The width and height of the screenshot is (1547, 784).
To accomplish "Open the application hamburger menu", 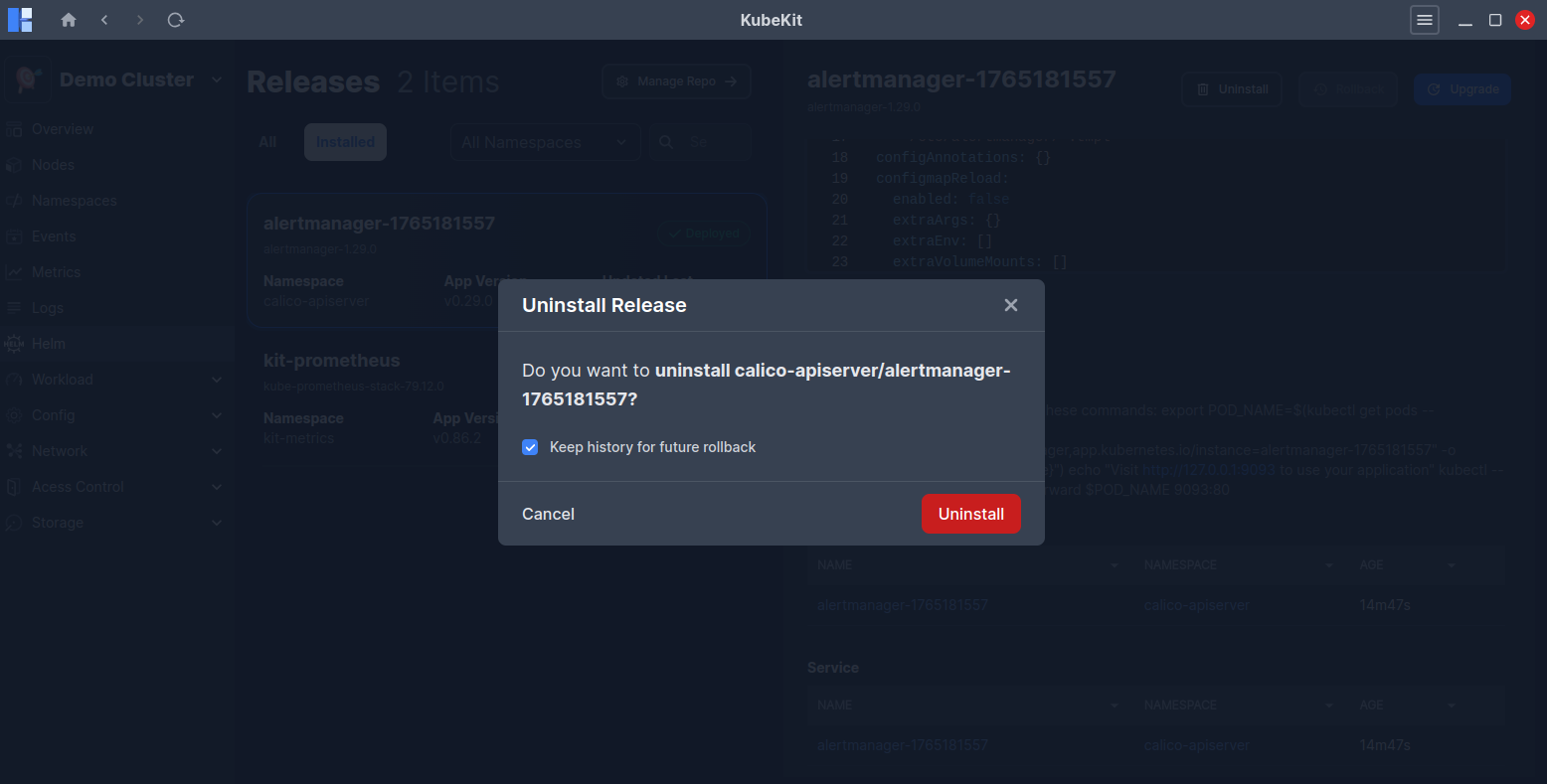I will (x=1425, y=19).
